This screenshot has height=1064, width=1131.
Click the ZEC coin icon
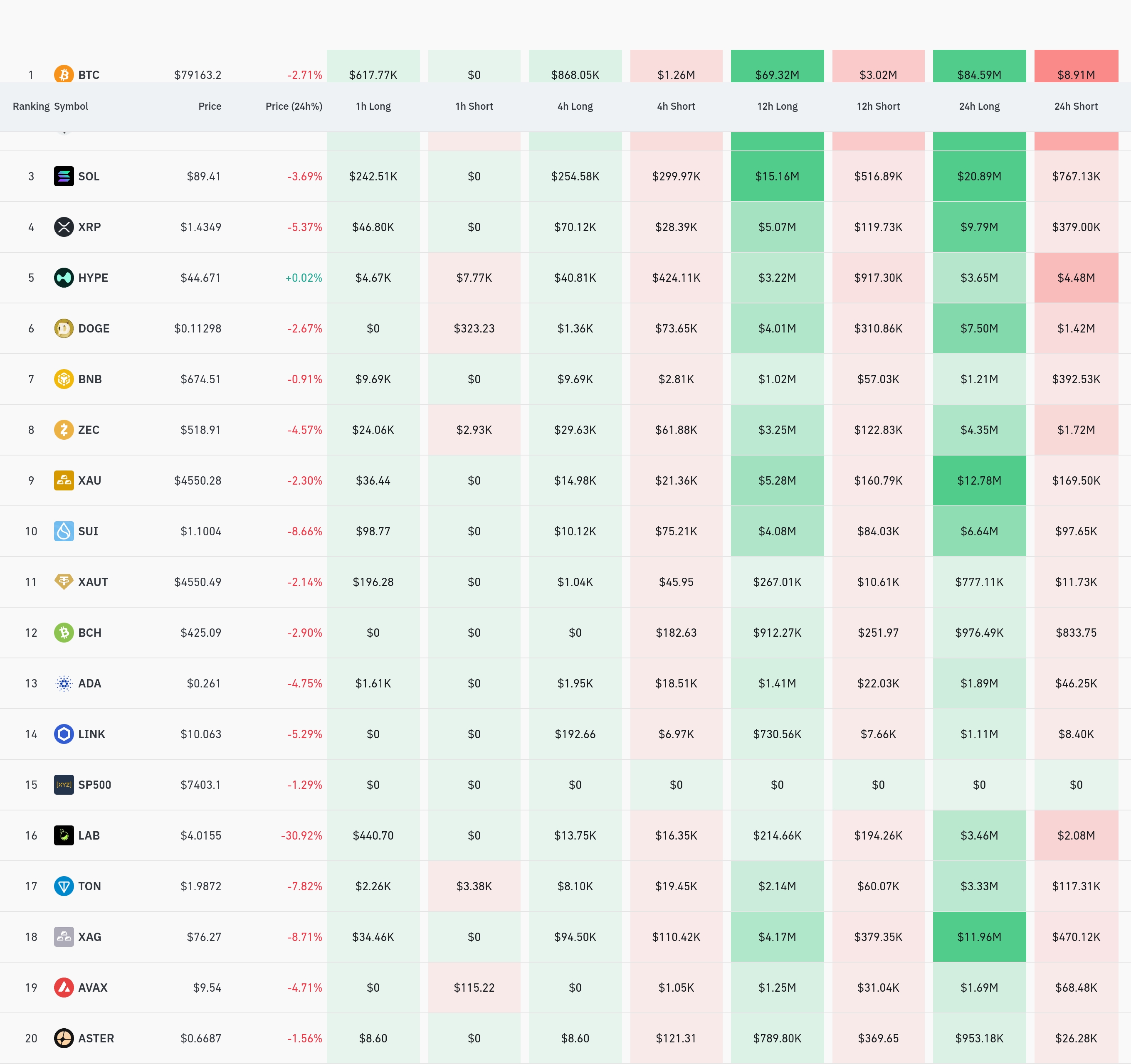pos(64,429)
